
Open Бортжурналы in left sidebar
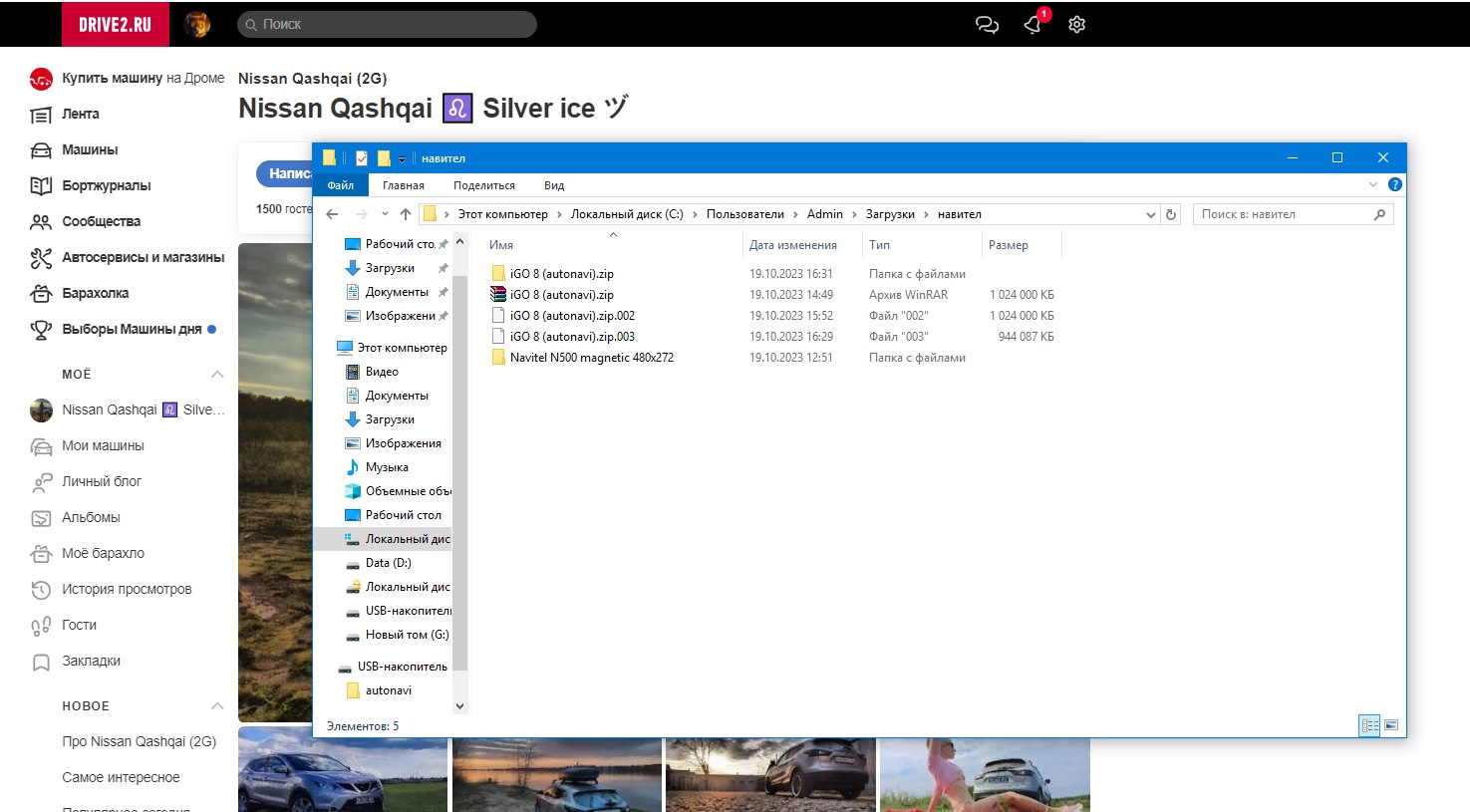106,185
